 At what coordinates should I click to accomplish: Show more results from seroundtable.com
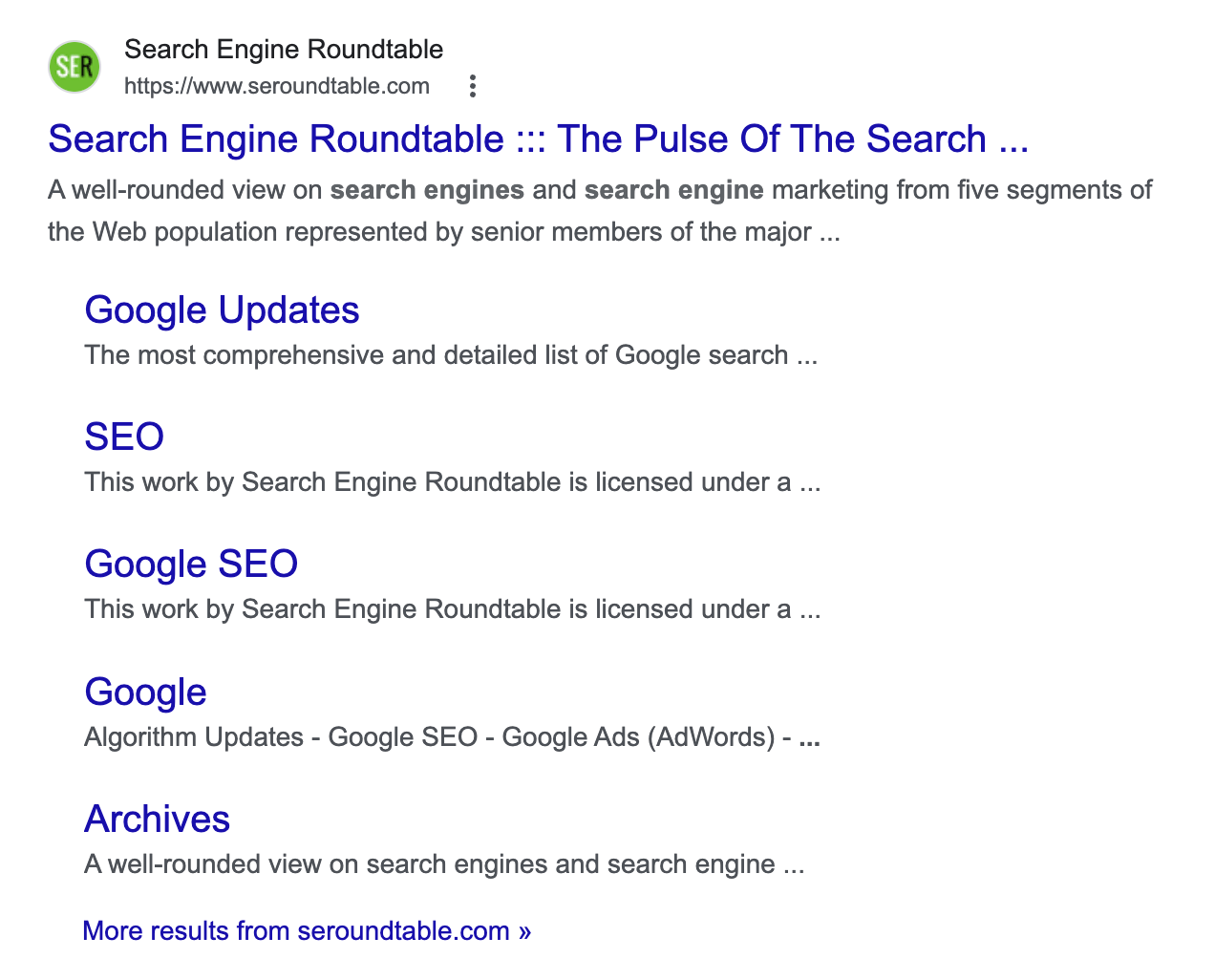[x=307, y=931]
